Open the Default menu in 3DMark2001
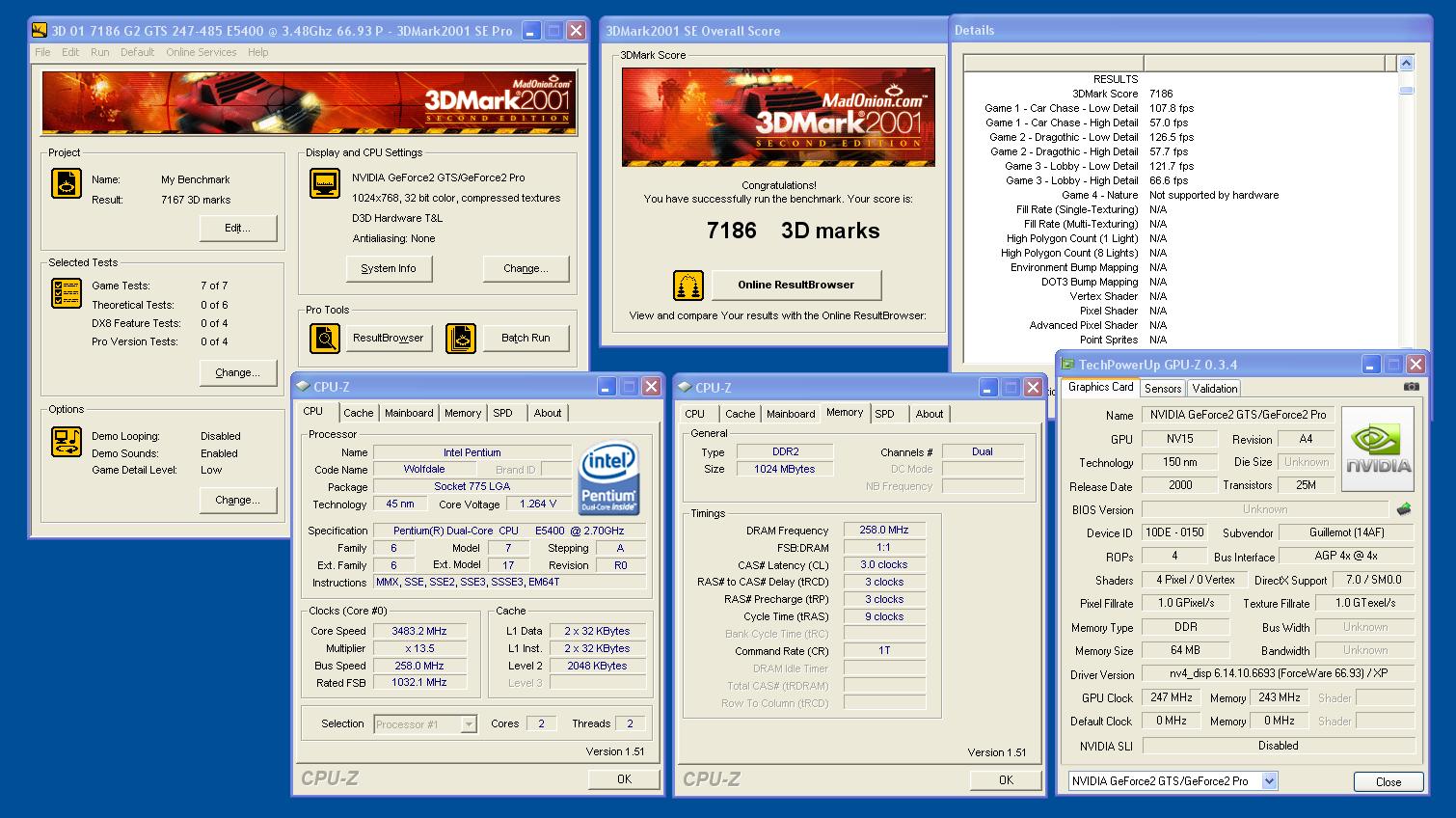 (x=137, y=52)
